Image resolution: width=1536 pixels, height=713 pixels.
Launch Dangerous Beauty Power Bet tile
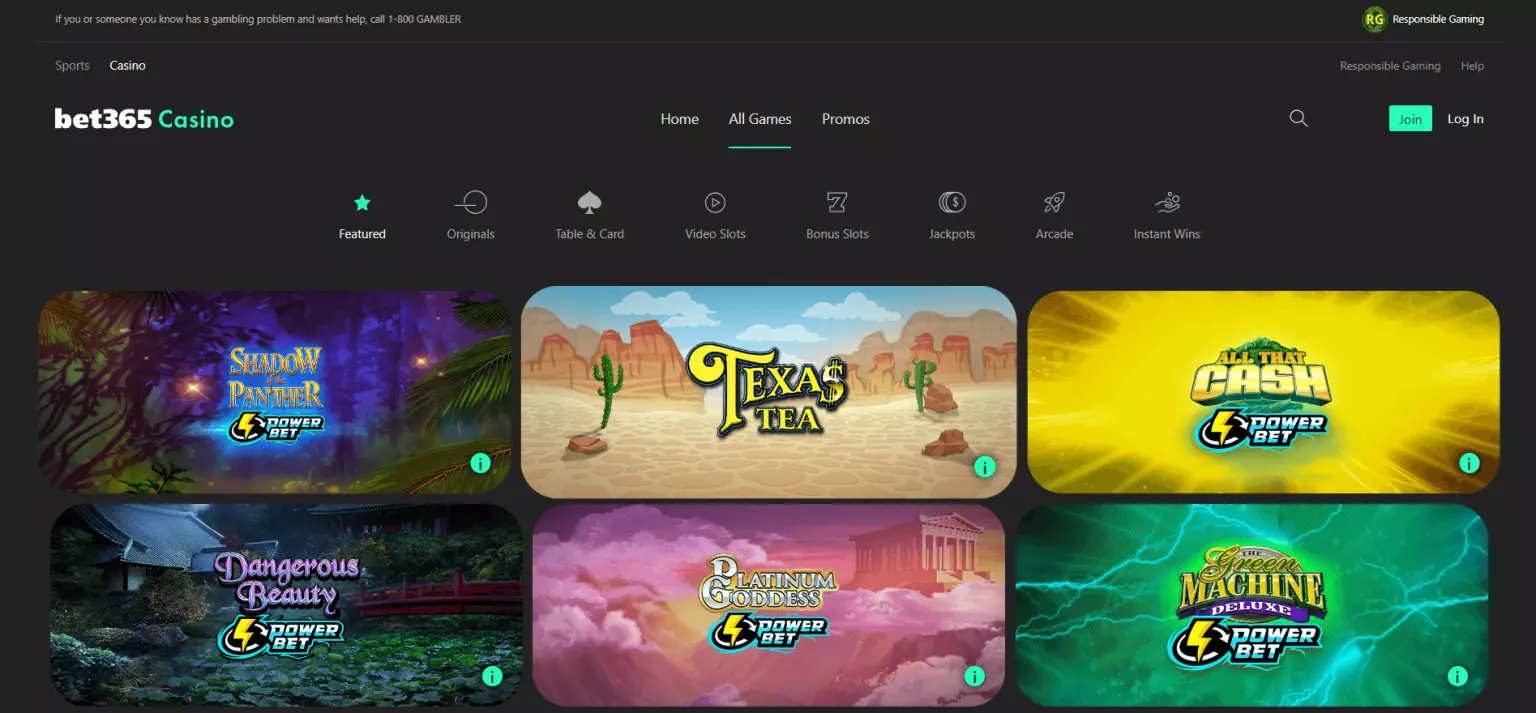tap(287, 605)
